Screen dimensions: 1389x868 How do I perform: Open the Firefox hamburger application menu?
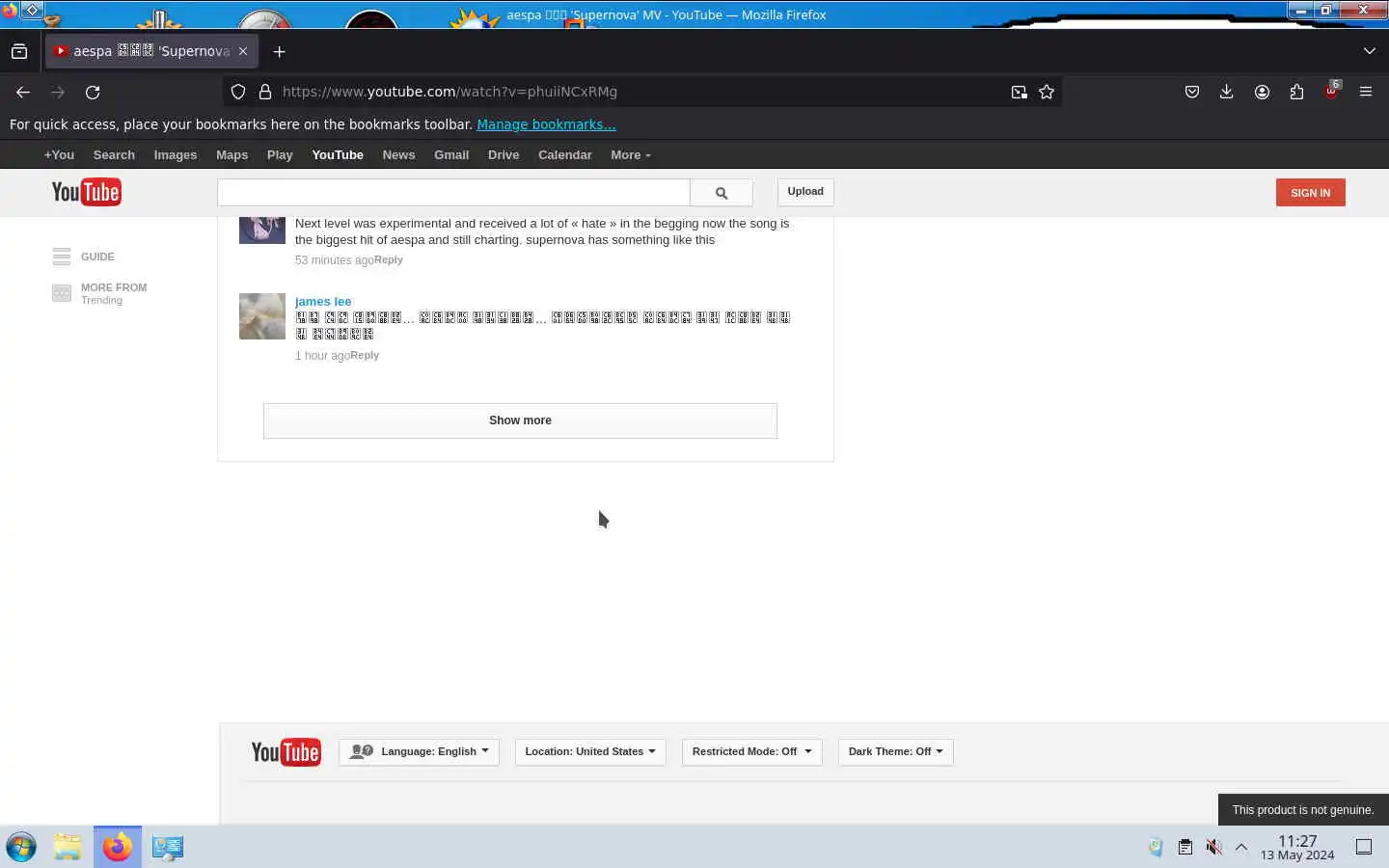(1366, 93)
